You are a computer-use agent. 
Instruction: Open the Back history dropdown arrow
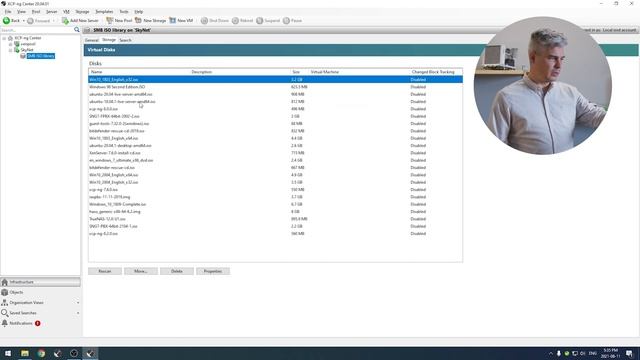pos(24,20)
